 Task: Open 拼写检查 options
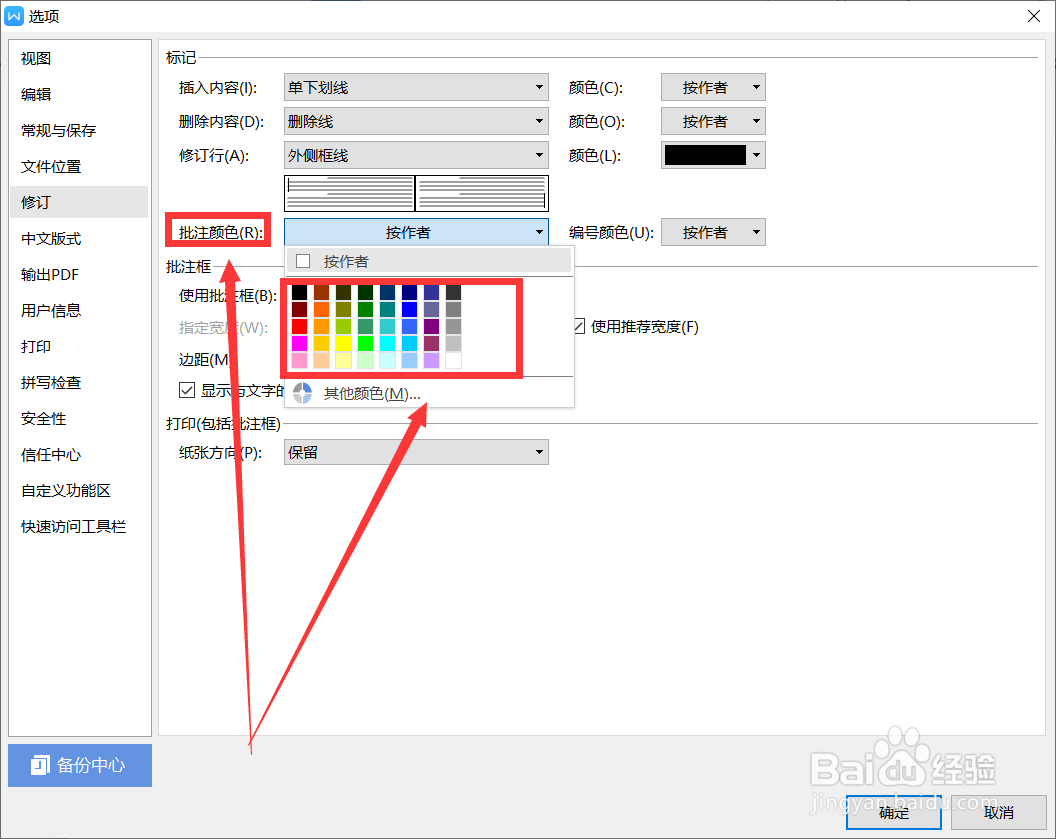79,382
